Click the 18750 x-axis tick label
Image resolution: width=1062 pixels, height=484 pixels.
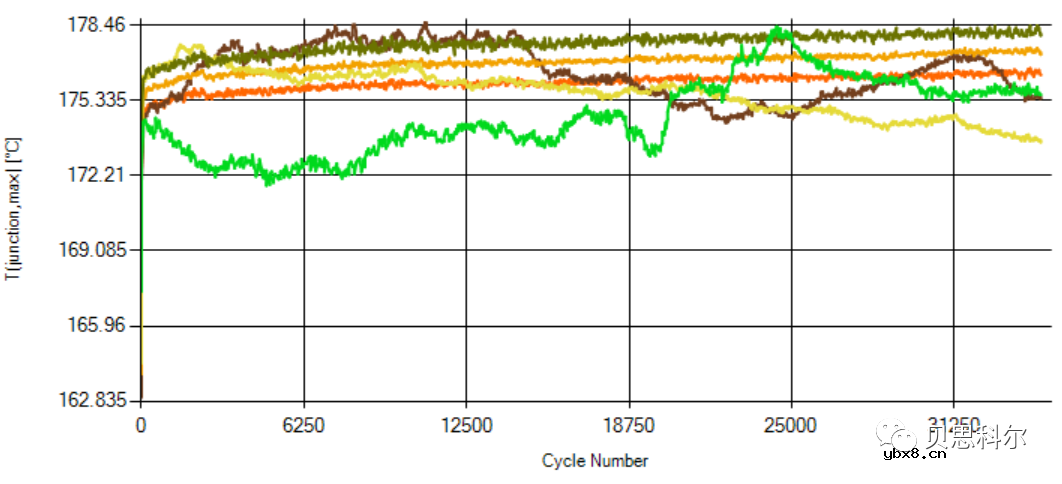tap(628, 423)
